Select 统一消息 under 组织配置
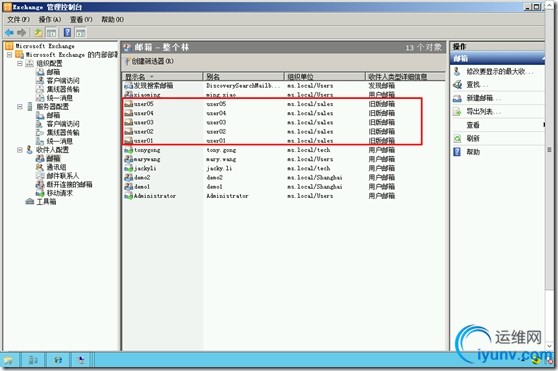The height and width of the screenshot is (371, 558). [x=59, y=98]
